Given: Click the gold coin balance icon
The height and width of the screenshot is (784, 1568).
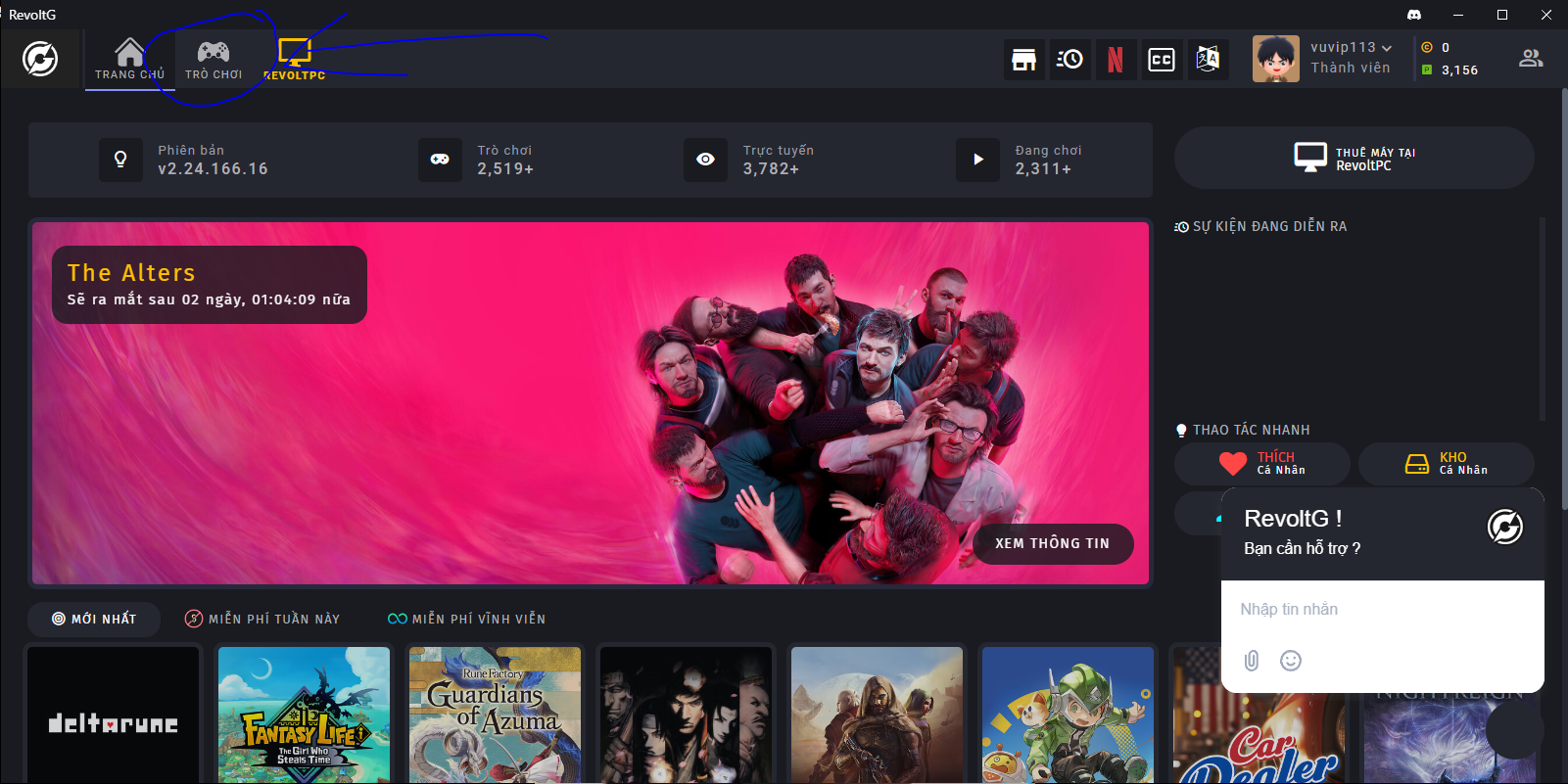Looking at the screenshot, I should click(1427, 47).
